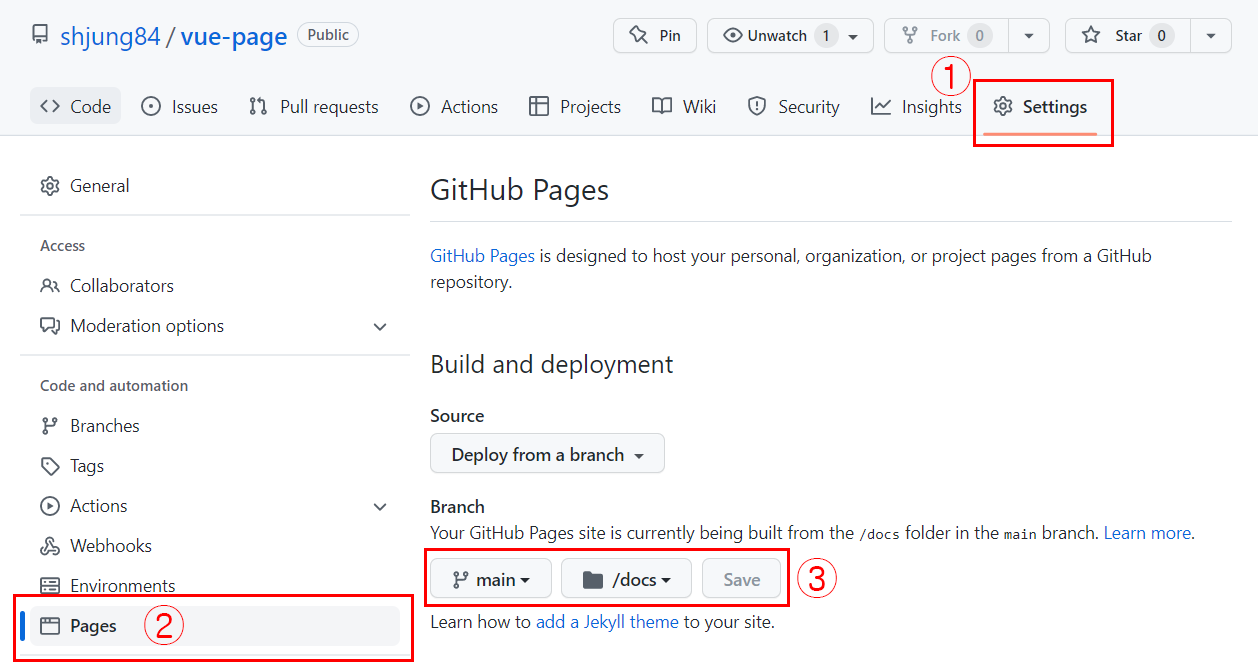Screen dimensions: 1258x672
Task: Pin this repository with the Pin button
Action: point(655,35)
